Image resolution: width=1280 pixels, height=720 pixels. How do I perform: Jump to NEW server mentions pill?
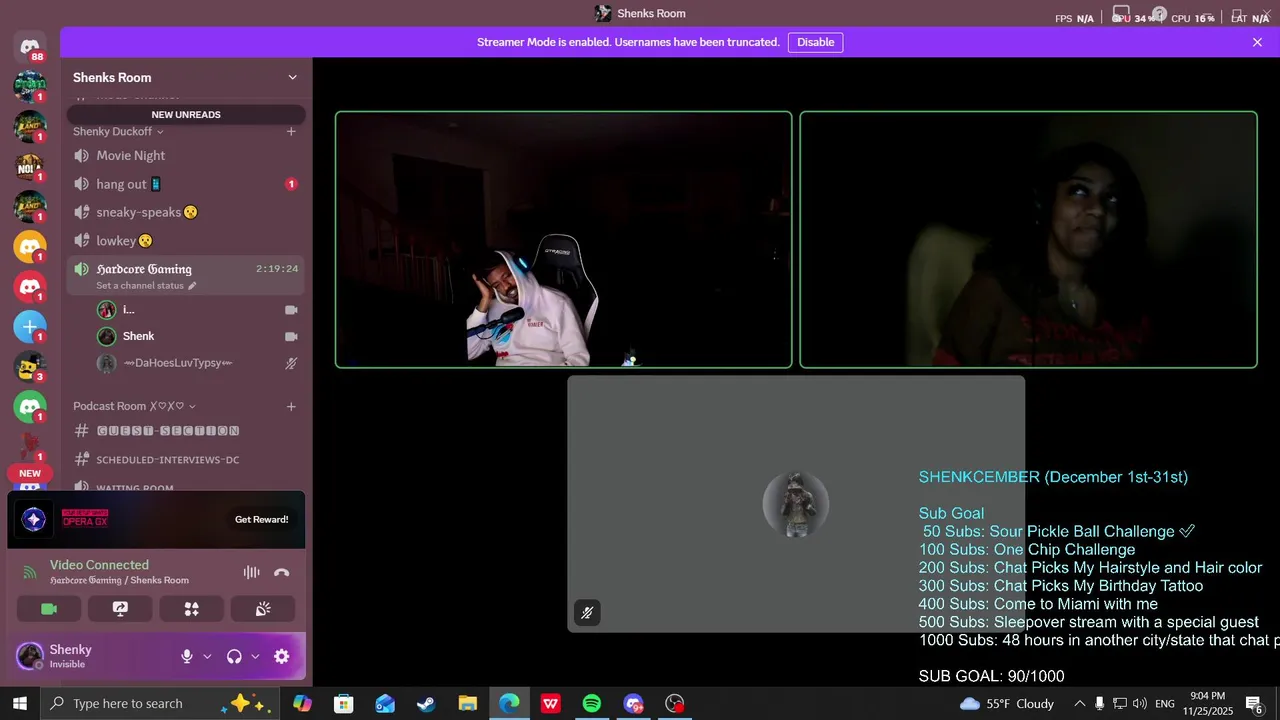[30, 474]
